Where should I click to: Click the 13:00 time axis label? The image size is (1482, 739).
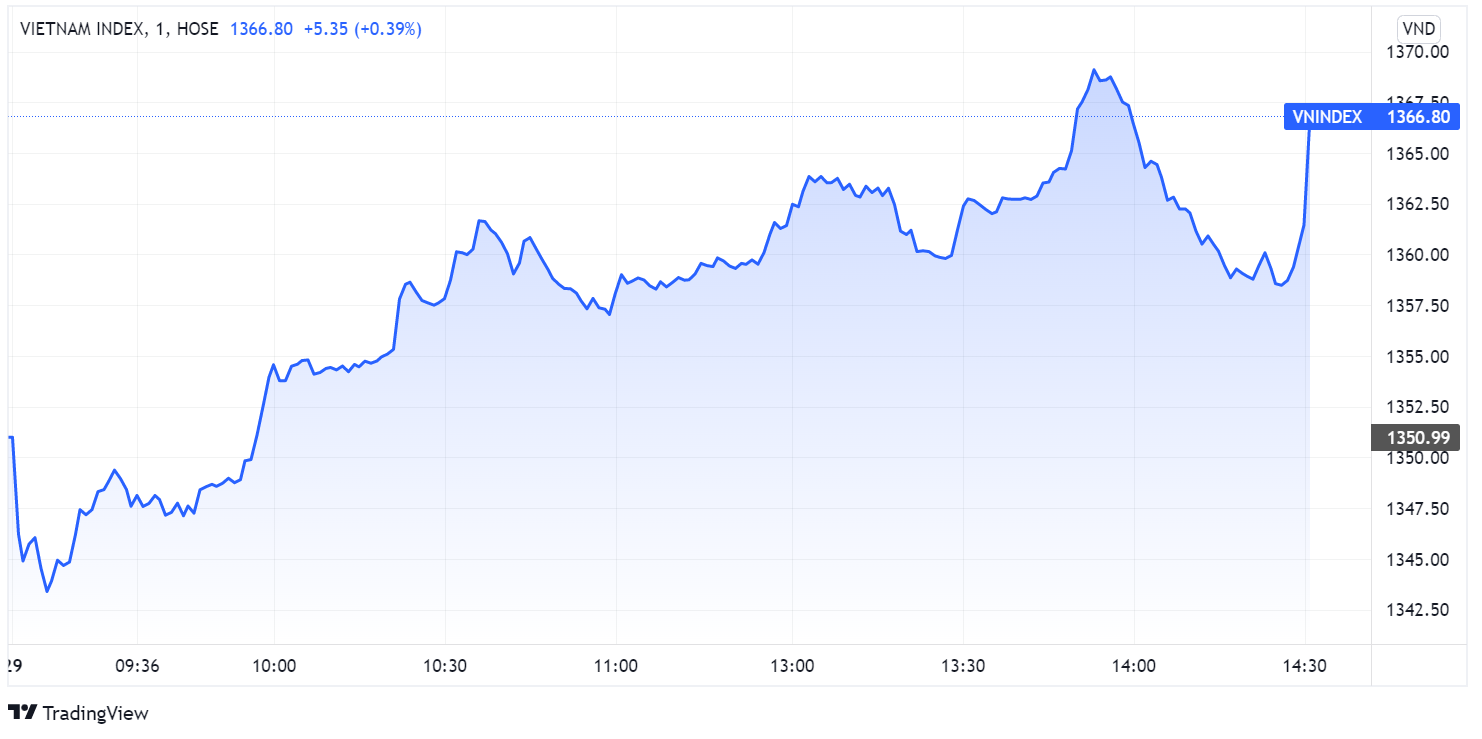(x=793, y=666)
